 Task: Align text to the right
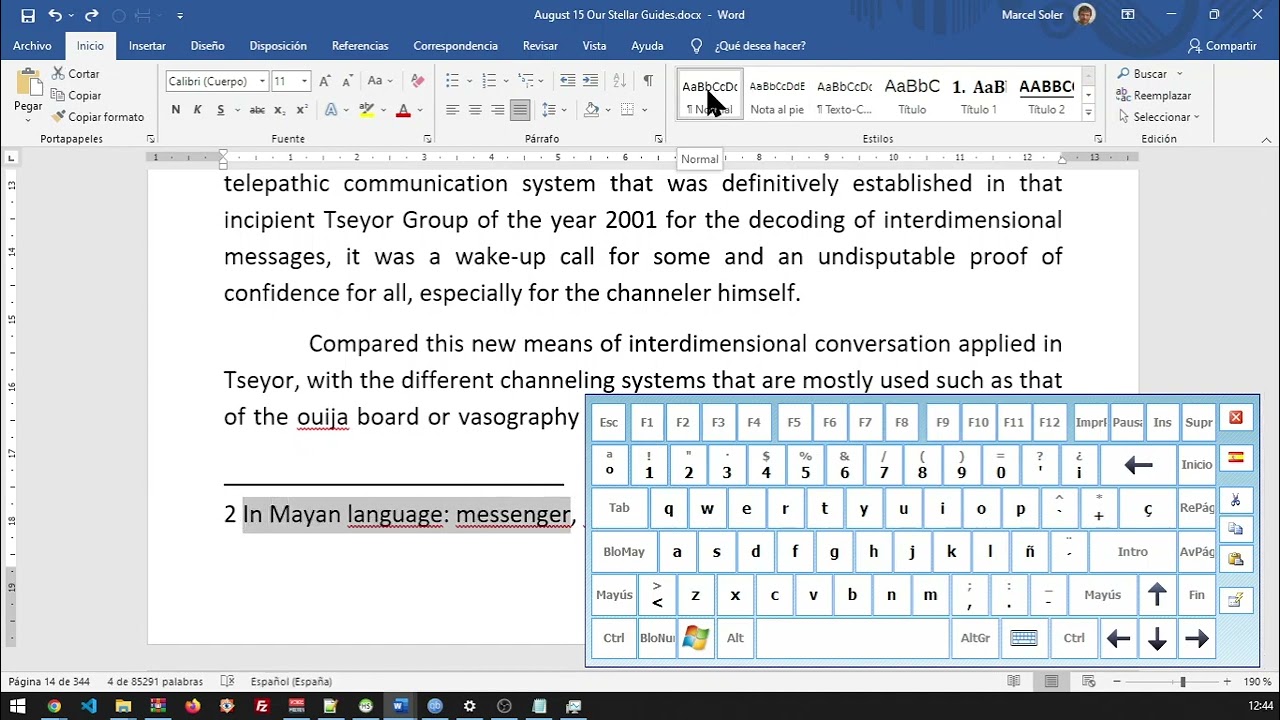point(497,110)
